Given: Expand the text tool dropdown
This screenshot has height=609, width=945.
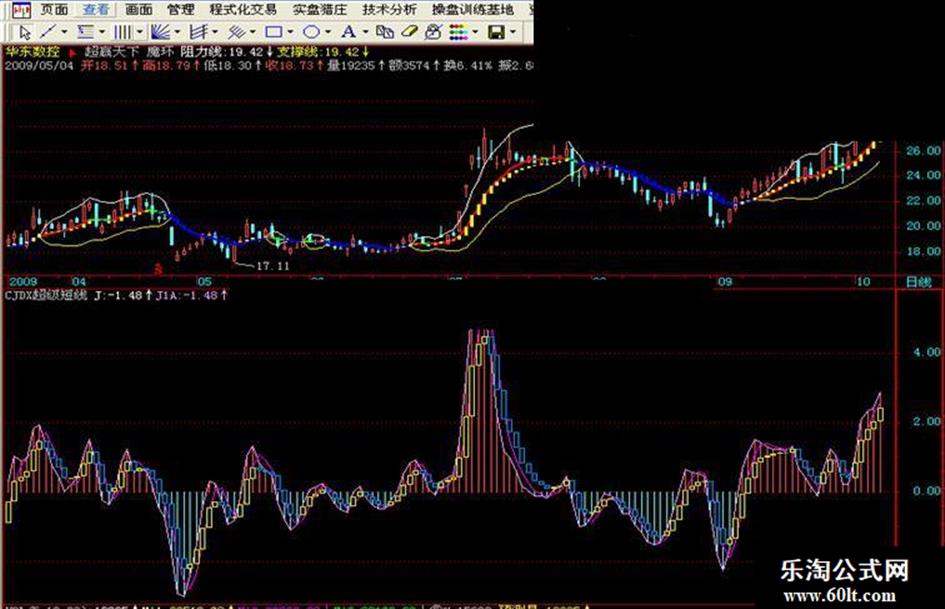Looking at the screenshot, I should (364, 33).
